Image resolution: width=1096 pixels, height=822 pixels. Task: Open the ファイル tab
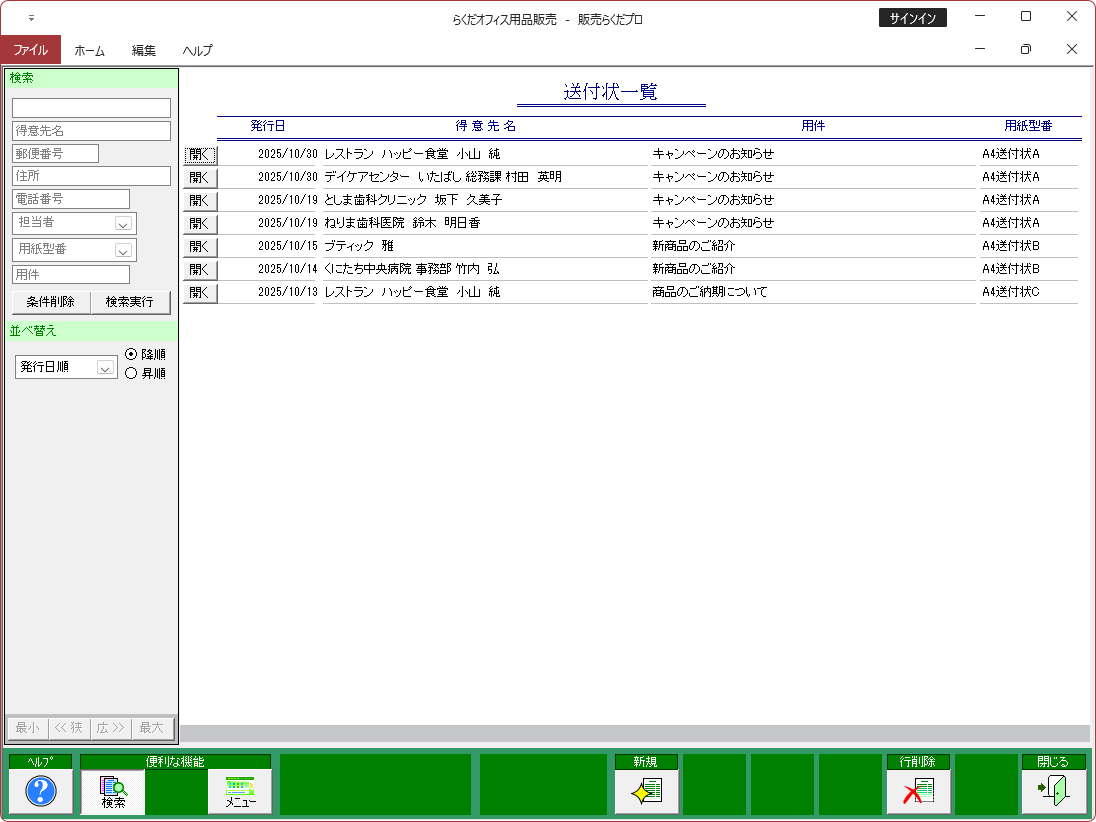[x=30, y=50]
